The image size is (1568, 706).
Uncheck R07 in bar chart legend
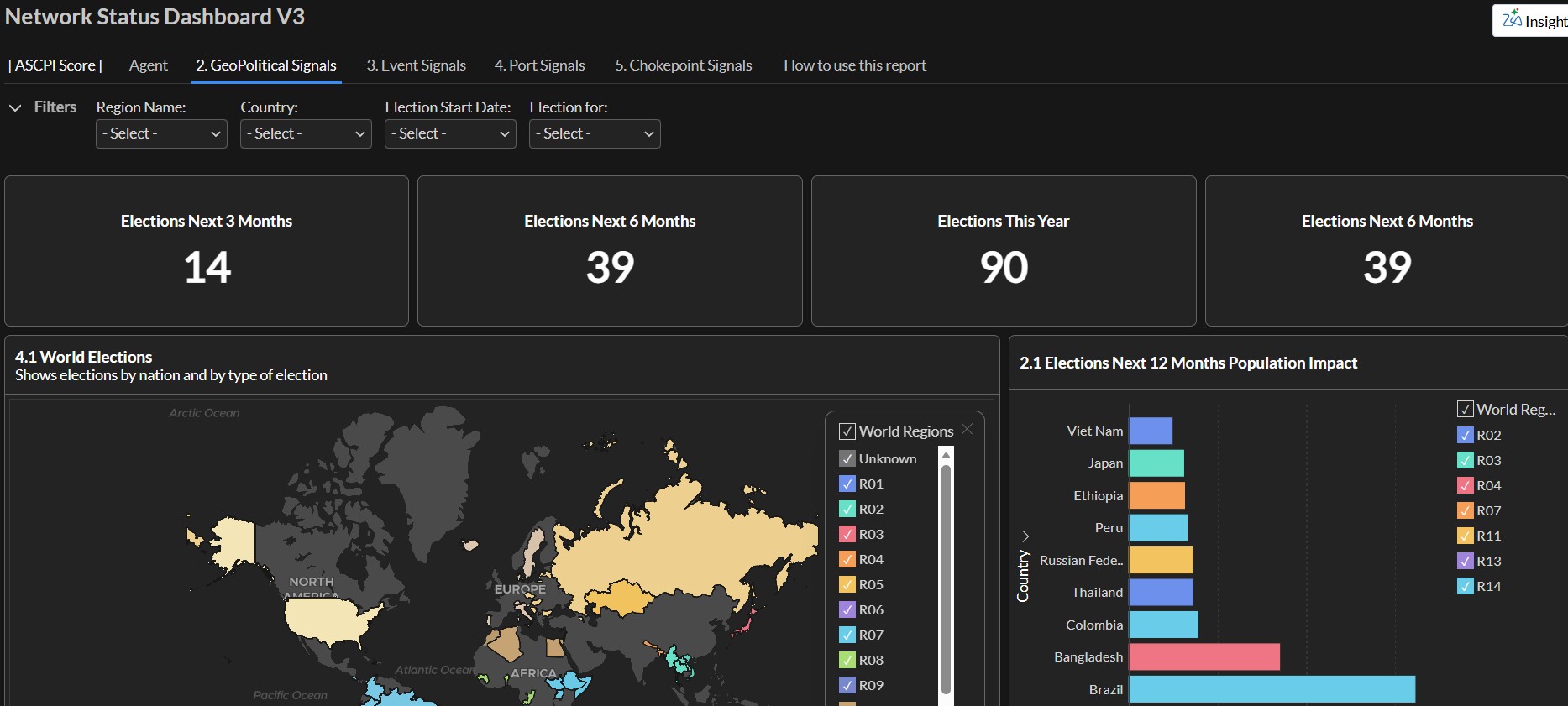(1466, 510)
